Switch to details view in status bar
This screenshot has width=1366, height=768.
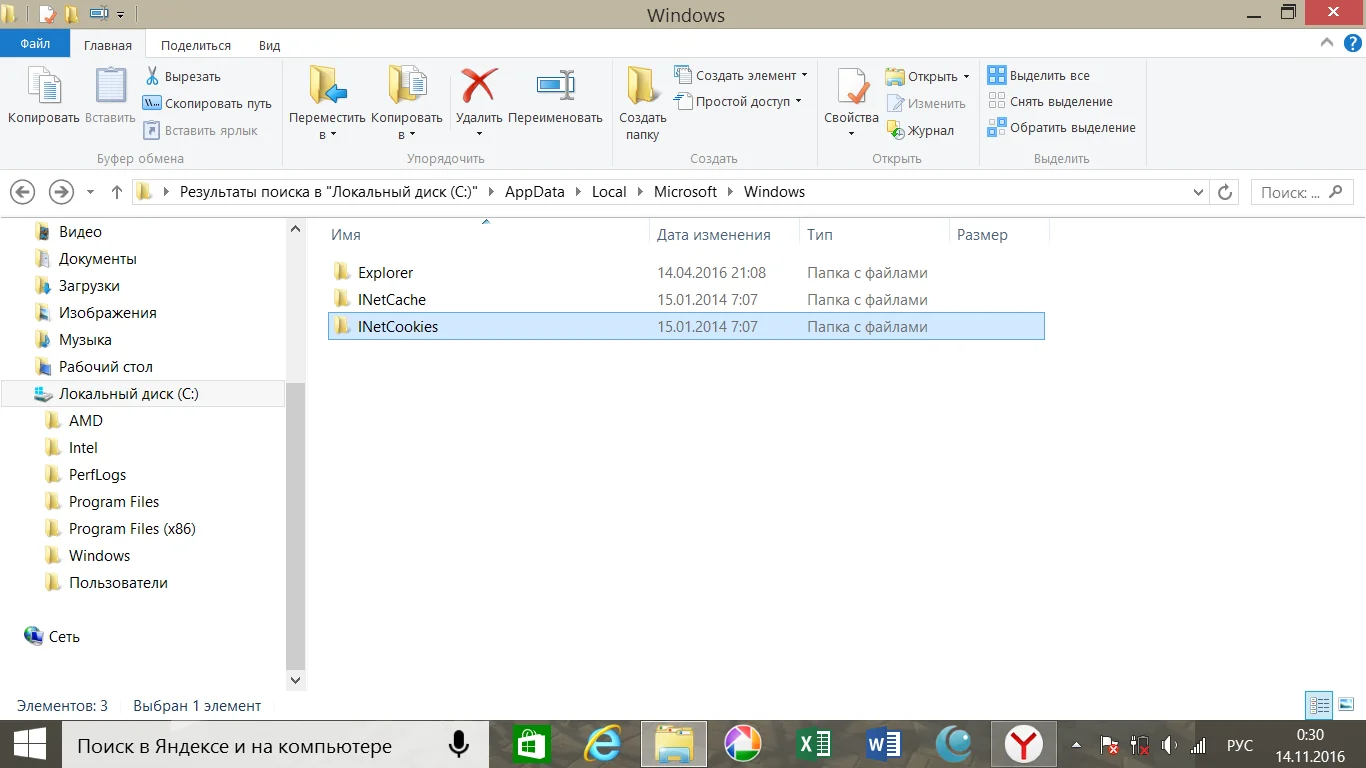coord(1320,705)
